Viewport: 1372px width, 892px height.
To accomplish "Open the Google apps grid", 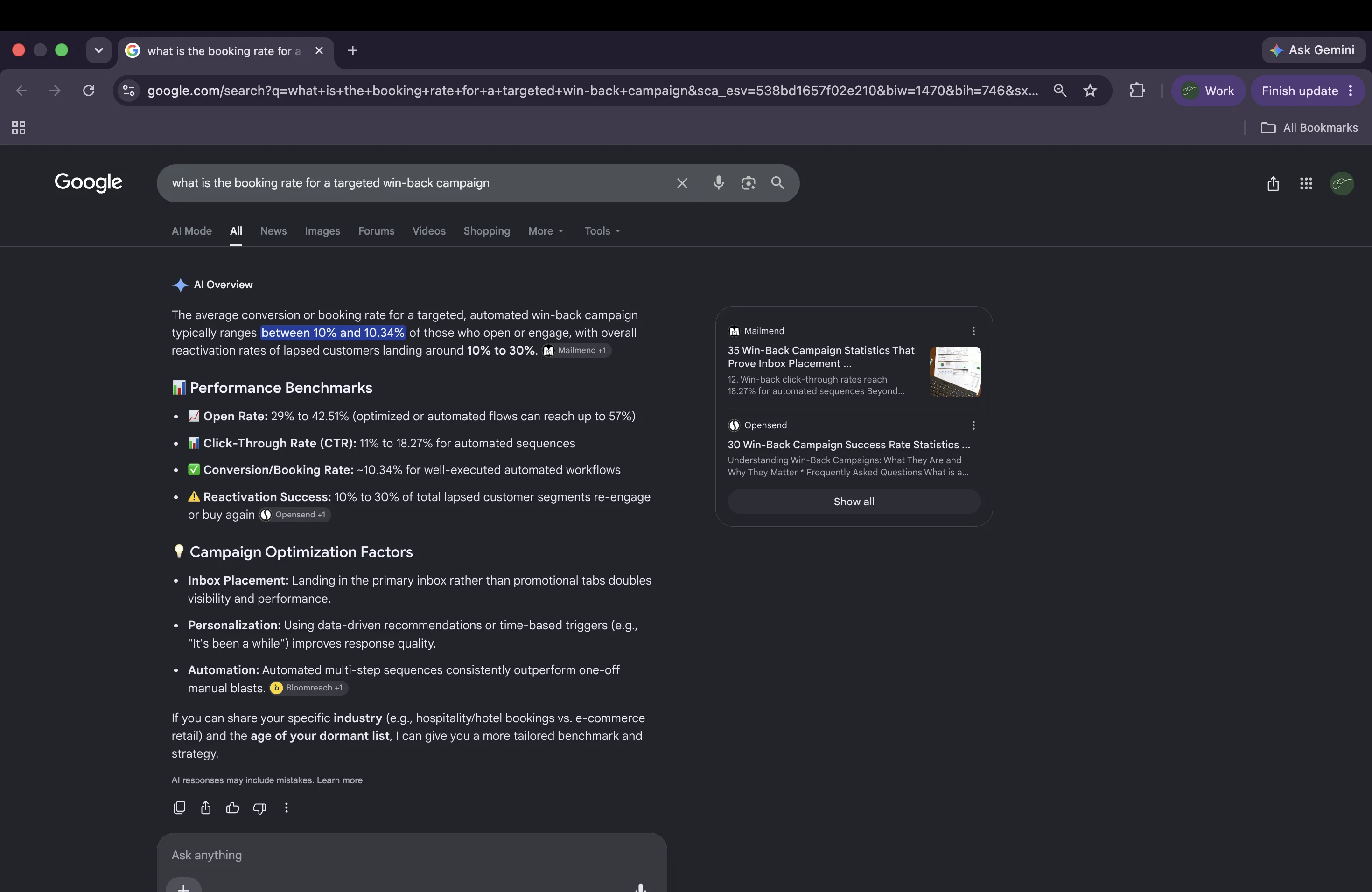I will 1306,183.
